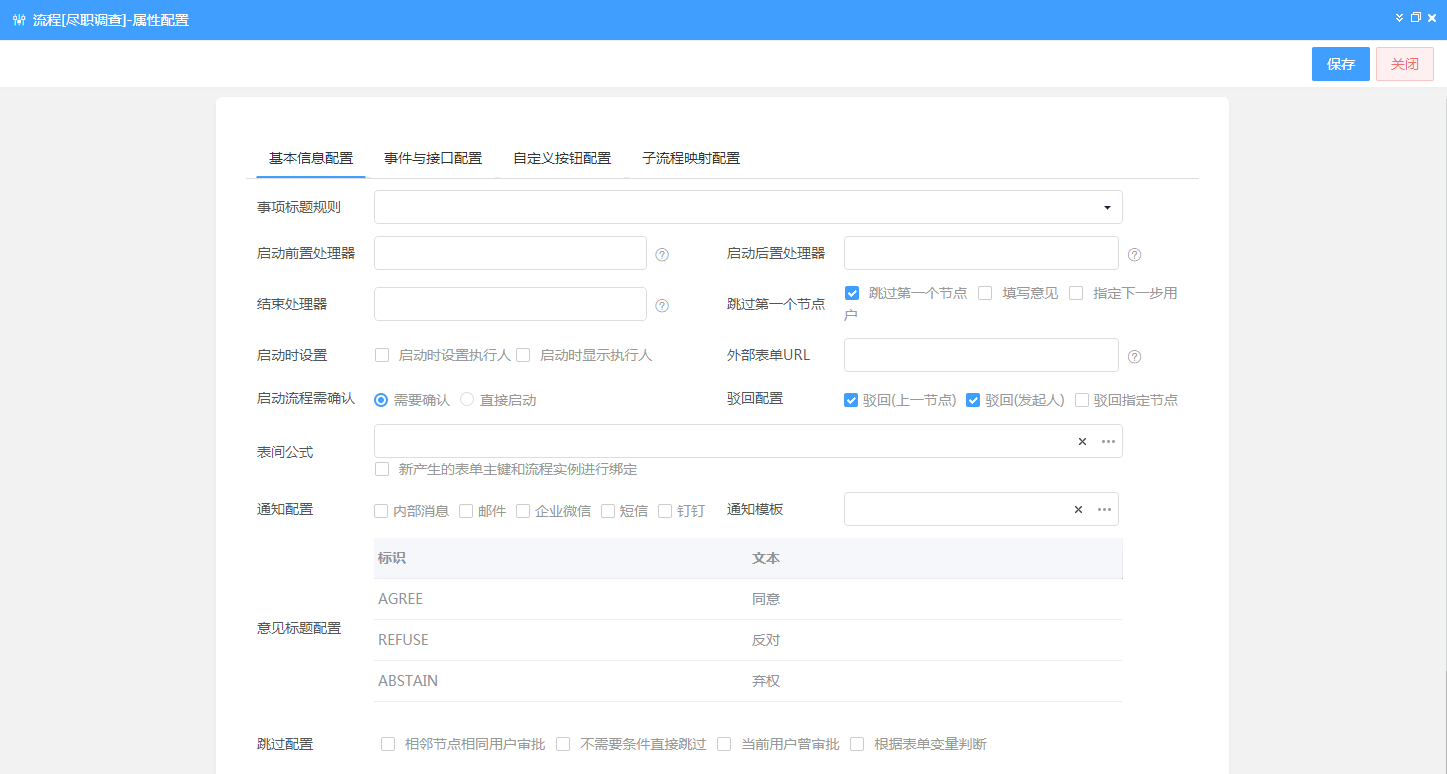Enable 钉钉 notification checkbox
This screenshot has width=1447, height=774.
click(665, 511)
